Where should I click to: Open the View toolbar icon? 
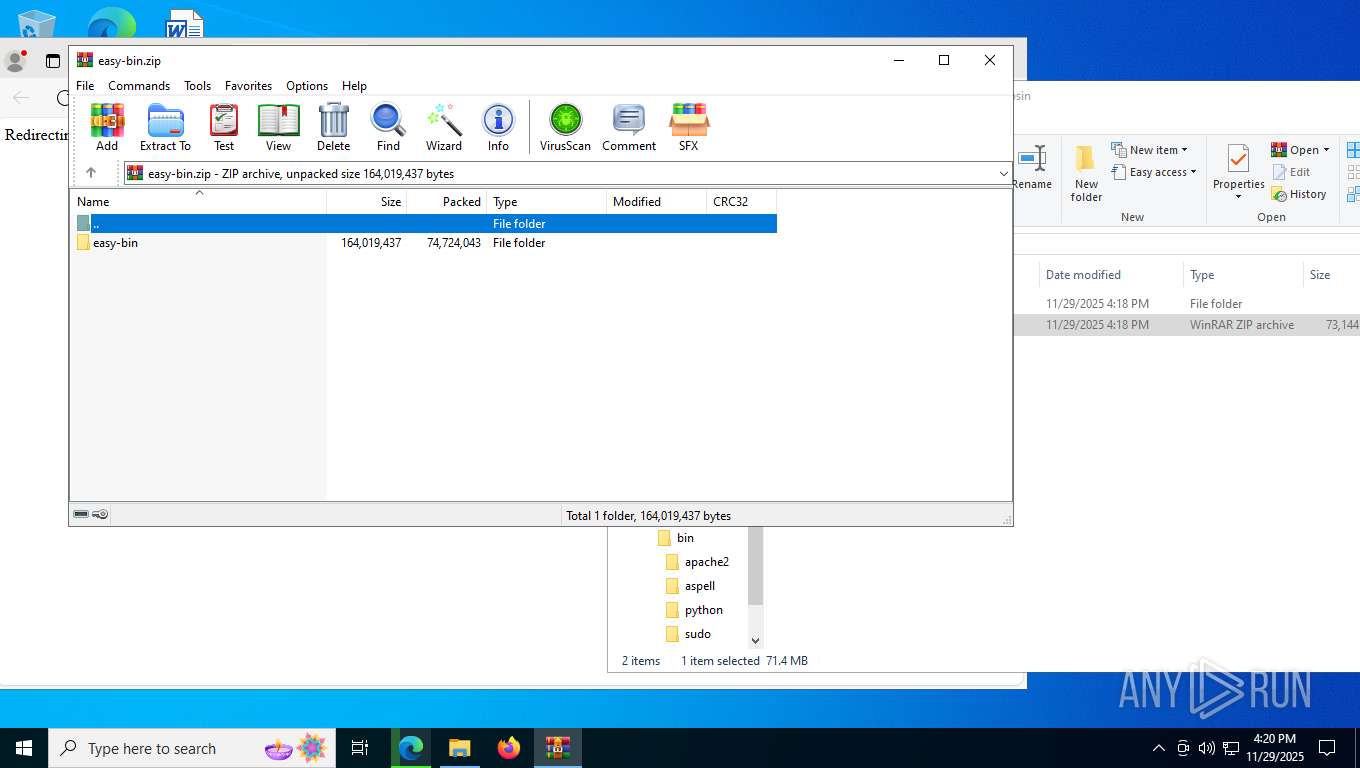278,127
